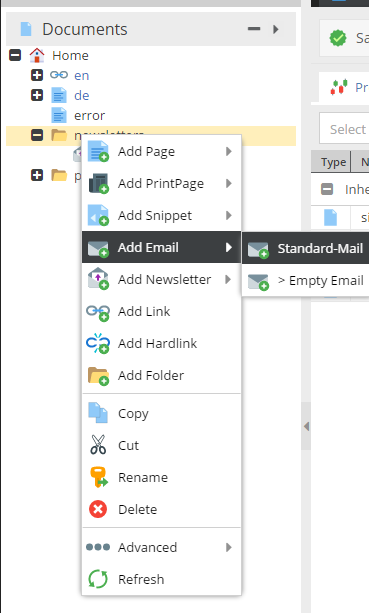The width and height of the screenshot is (369, 613).
Task: Click the Type column header
Action: (331, 162)
